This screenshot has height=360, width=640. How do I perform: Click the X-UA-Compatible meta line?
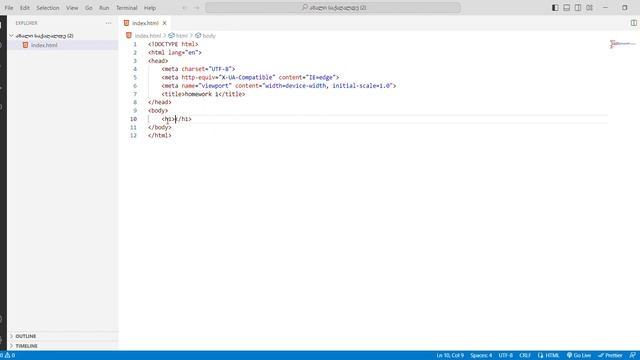point(250,78)
